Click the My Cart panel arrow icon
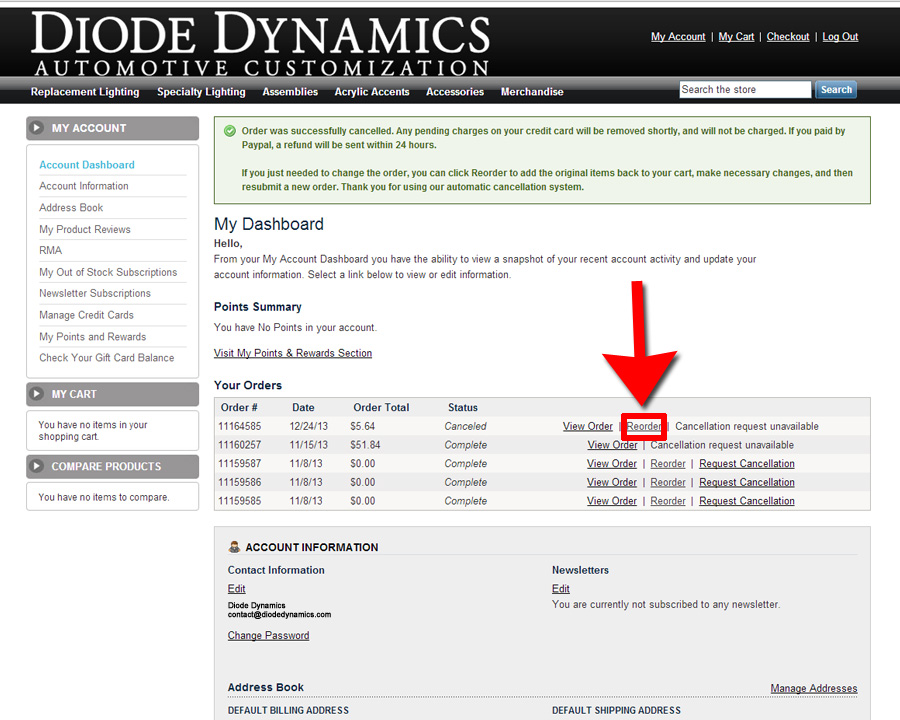Image resolution: width=900 pixels, height=720 pixels. coord(37,394)
